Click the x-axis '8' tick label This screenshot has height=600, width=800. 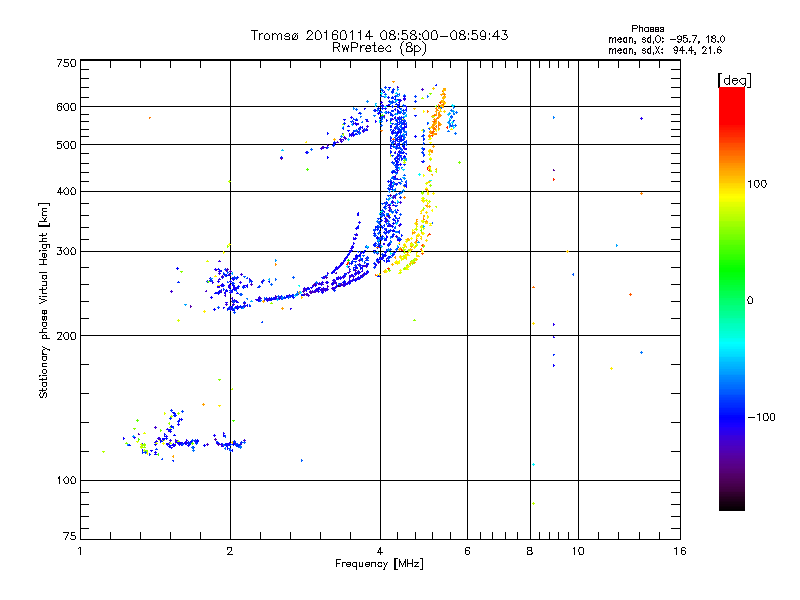pos(530,551)
